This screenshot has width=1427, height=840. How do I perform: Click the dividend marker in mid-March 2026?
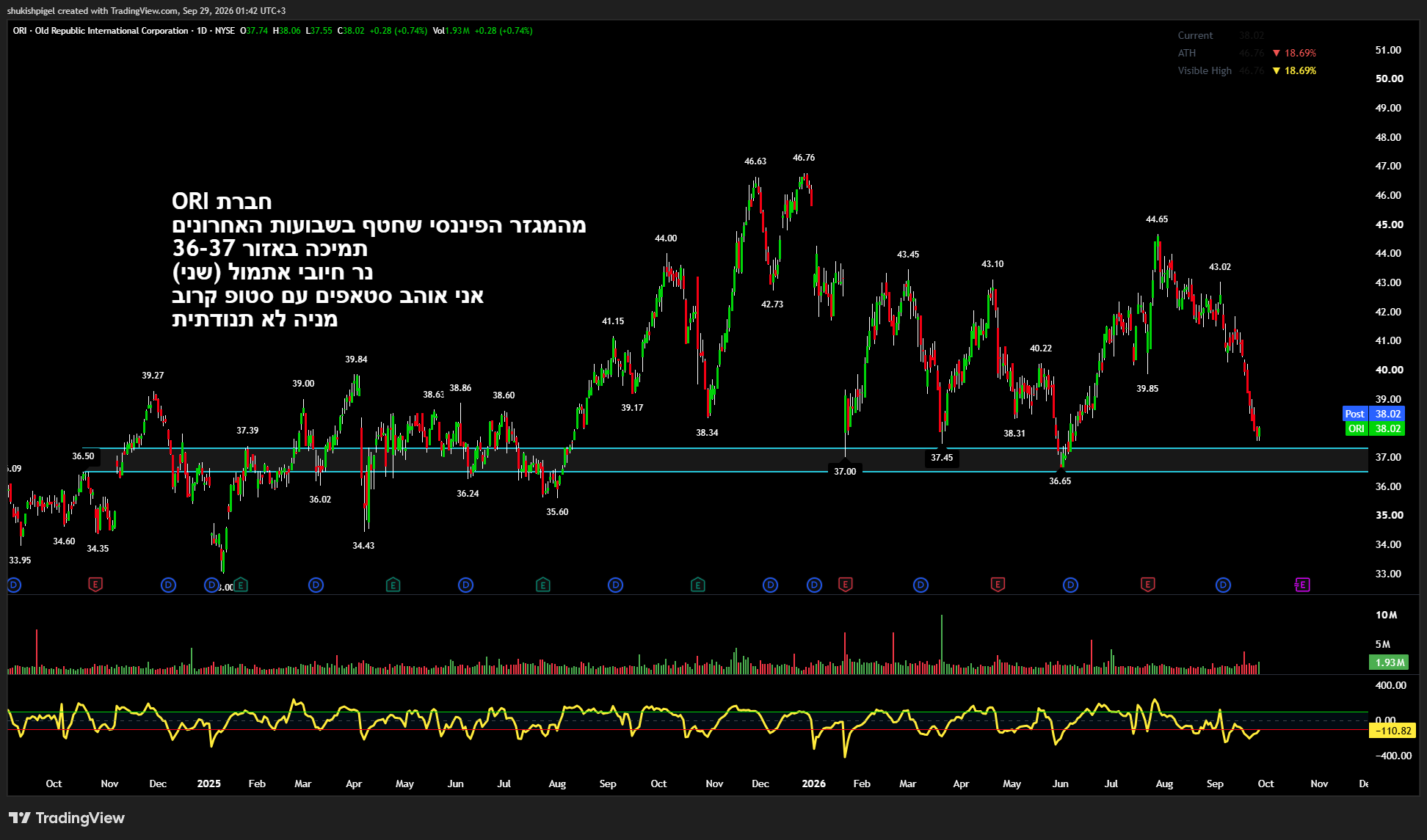(921, 585)
